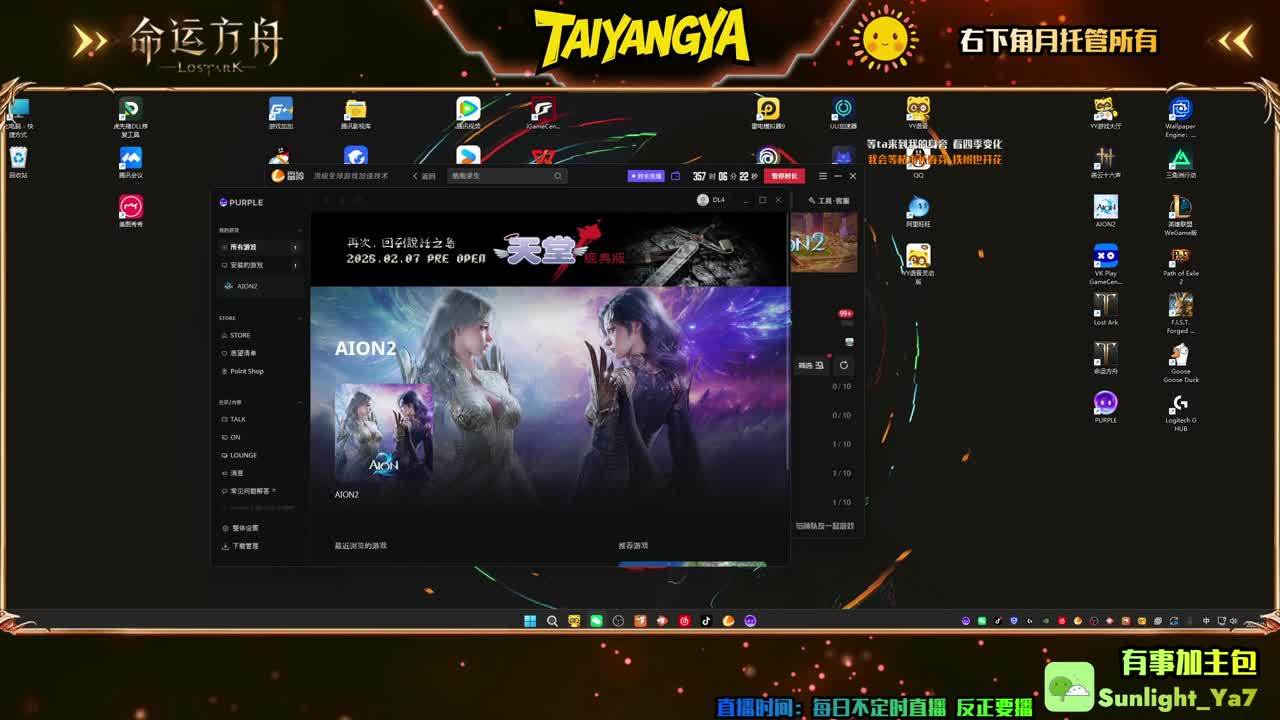Viewport: 1280px width, 720px height.
Task: Open Windows Start menu on taskbar
Action: (x=530, y=621)
